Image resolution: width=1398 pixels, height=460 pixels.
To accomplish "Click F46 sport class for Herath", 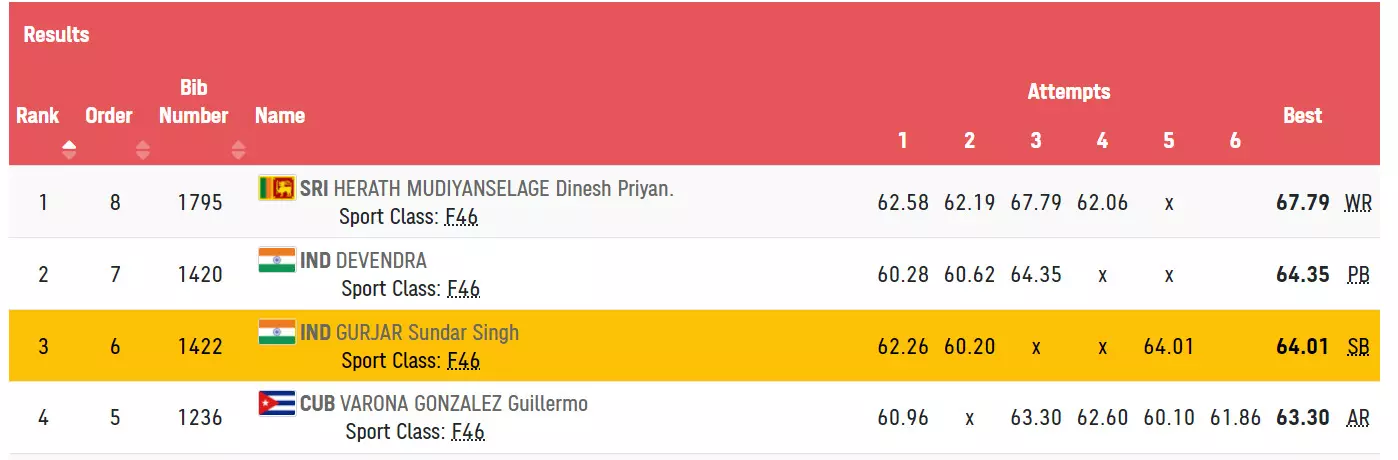I will point(461,217).
